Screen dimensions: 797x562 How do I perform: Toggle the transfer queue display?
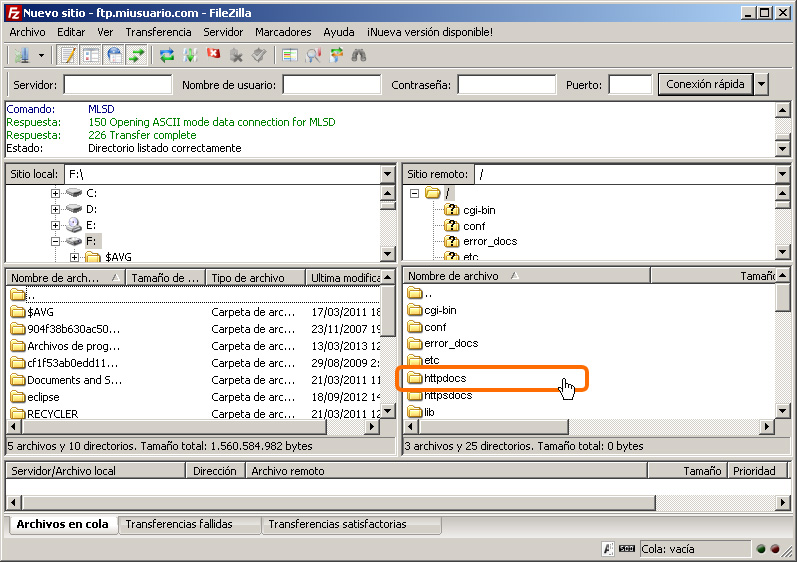[137, 55]
